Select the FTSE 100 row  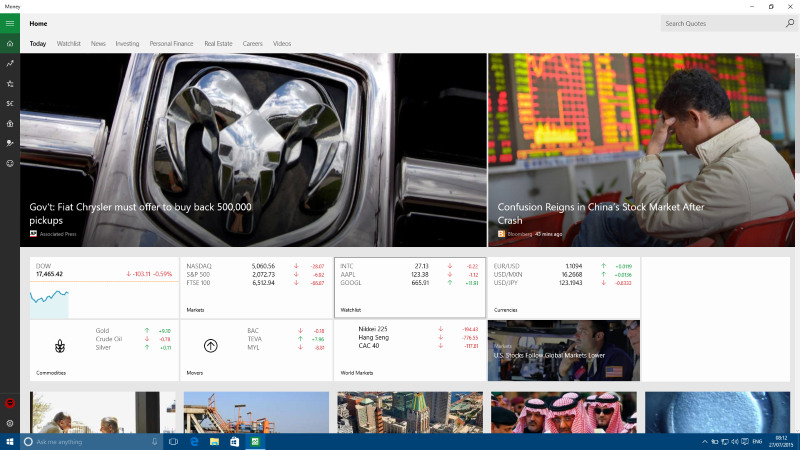255,282
